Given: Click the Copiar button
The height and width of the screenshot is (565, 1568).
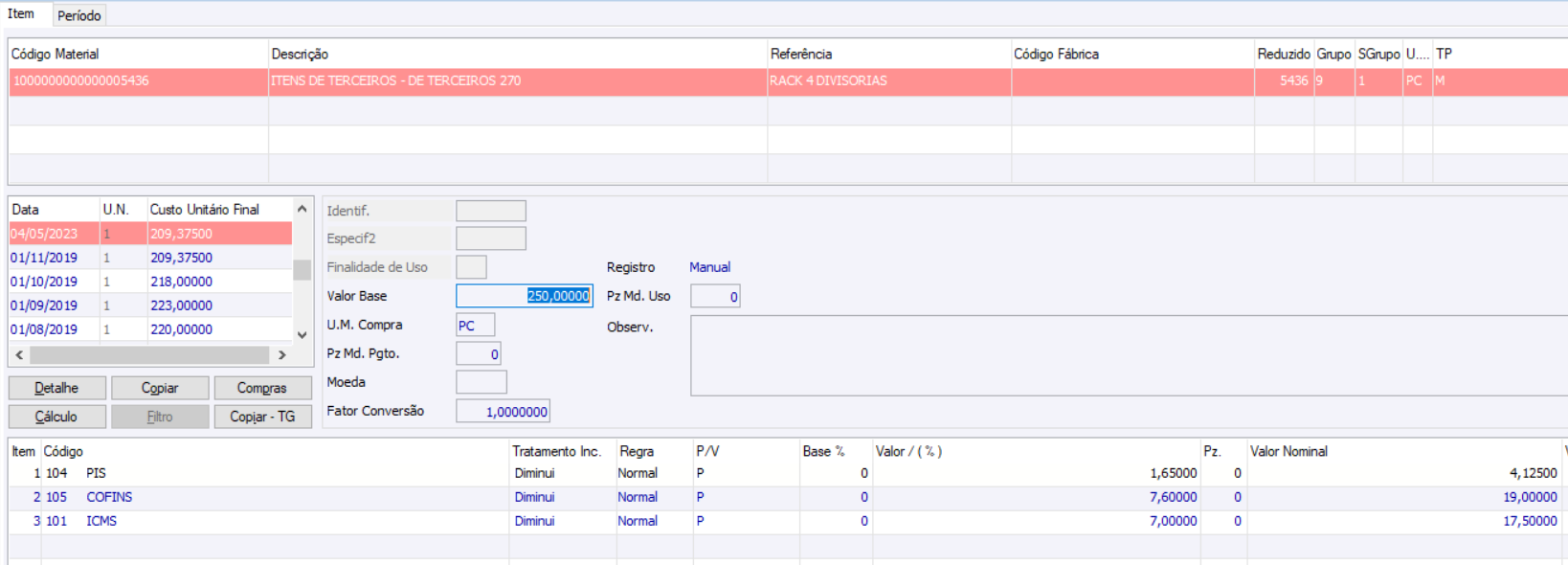Looking at the screenshot, I should (x=160, y=388).
